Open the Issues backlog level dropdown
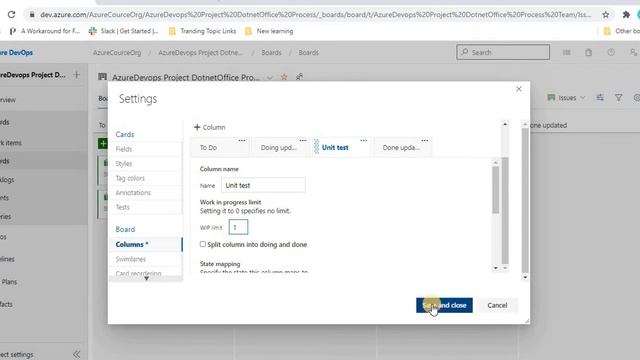Image resolution: width=640 pixels, height=360 pixels. (566, 98)
